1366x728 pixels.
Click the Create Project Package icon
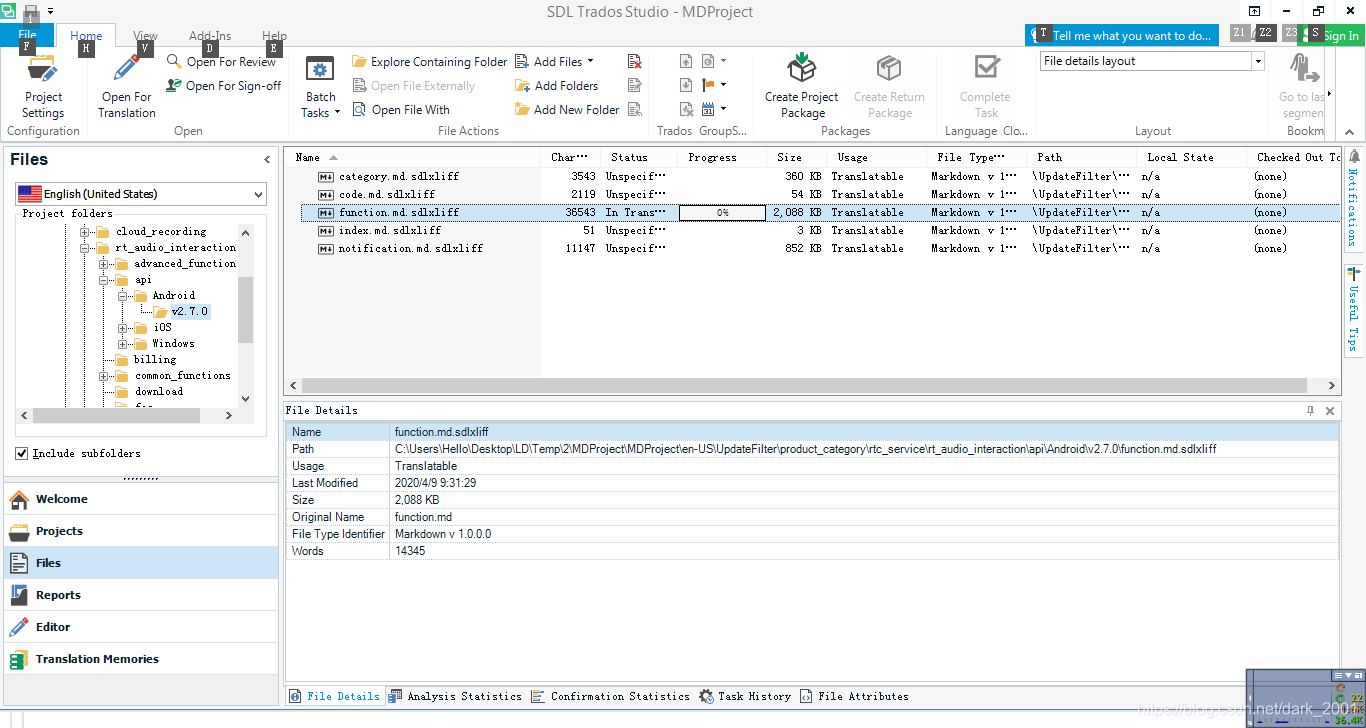click(x=802, y=68)
